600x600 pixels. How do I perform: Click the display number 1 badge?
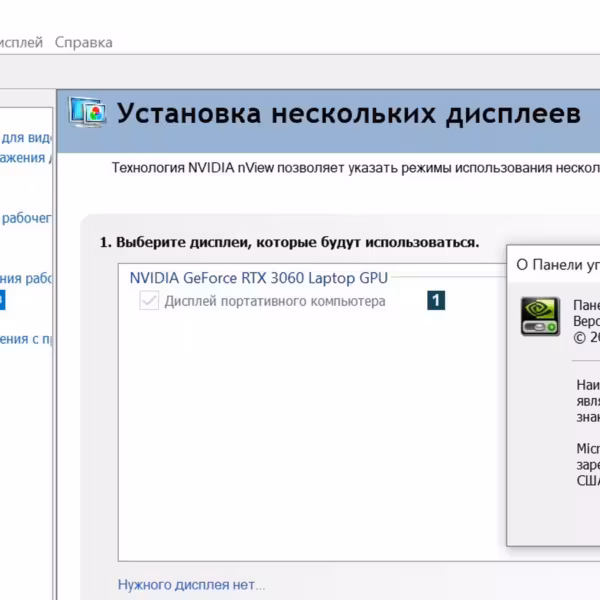(436, 300)
